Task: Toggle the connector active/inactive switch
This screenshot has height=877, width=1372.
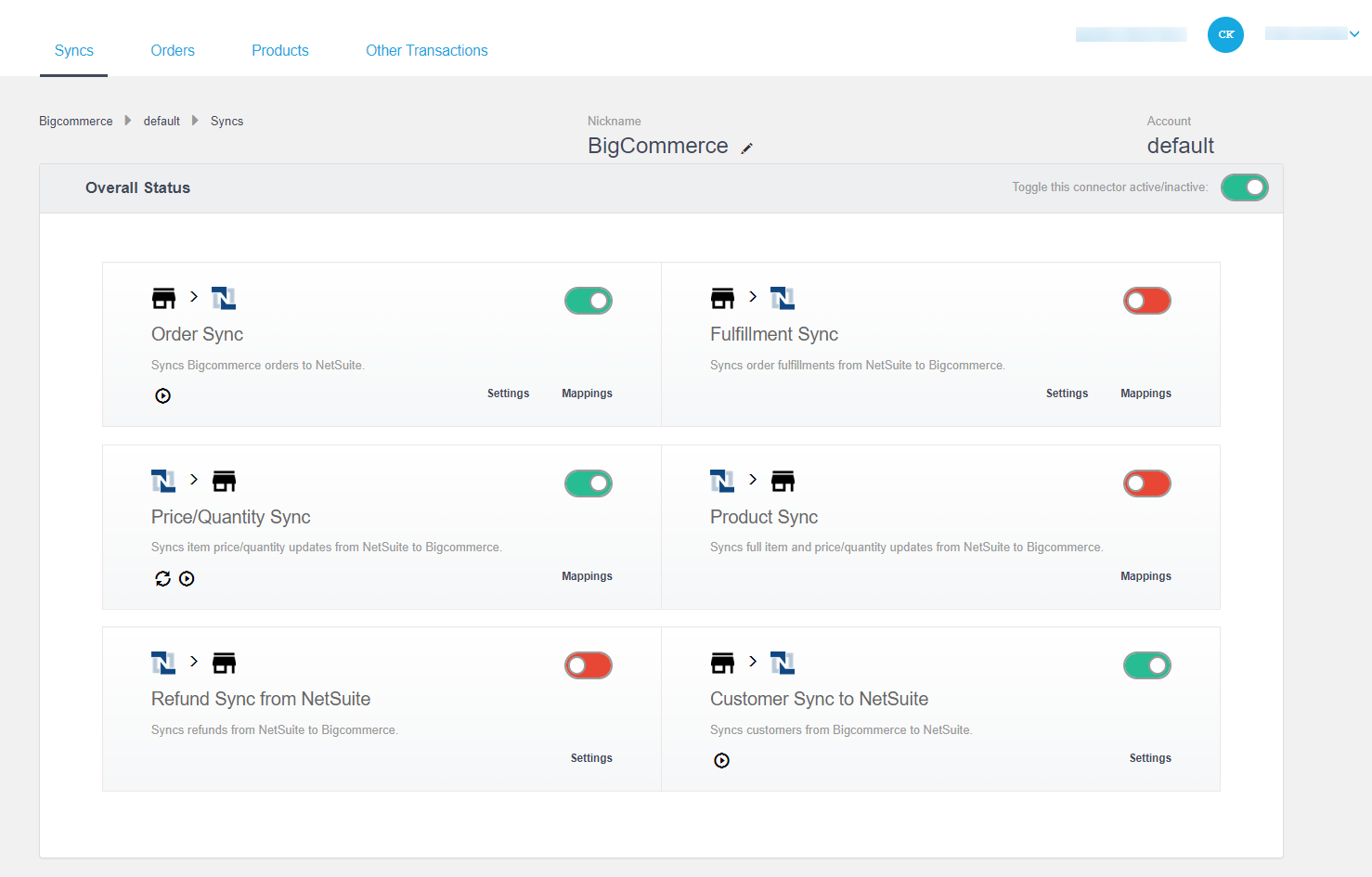Action: click(x=1244, y=187)
